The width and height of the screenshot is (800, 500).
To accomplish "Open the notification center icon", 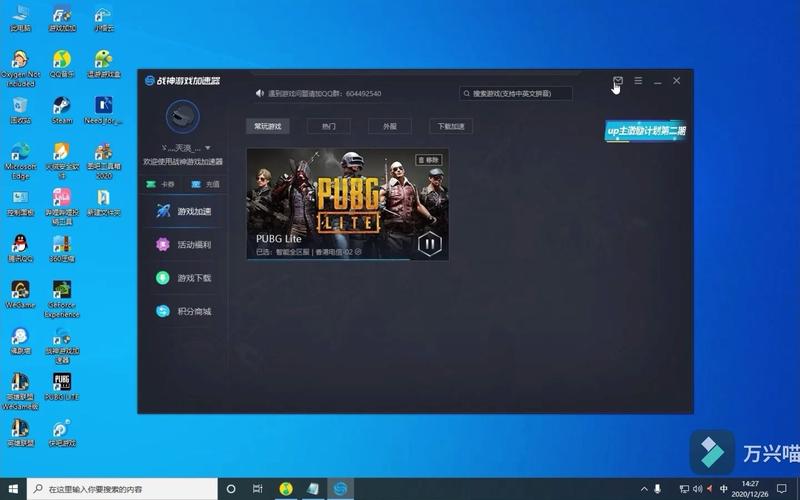I will click(x=782, y=489).
